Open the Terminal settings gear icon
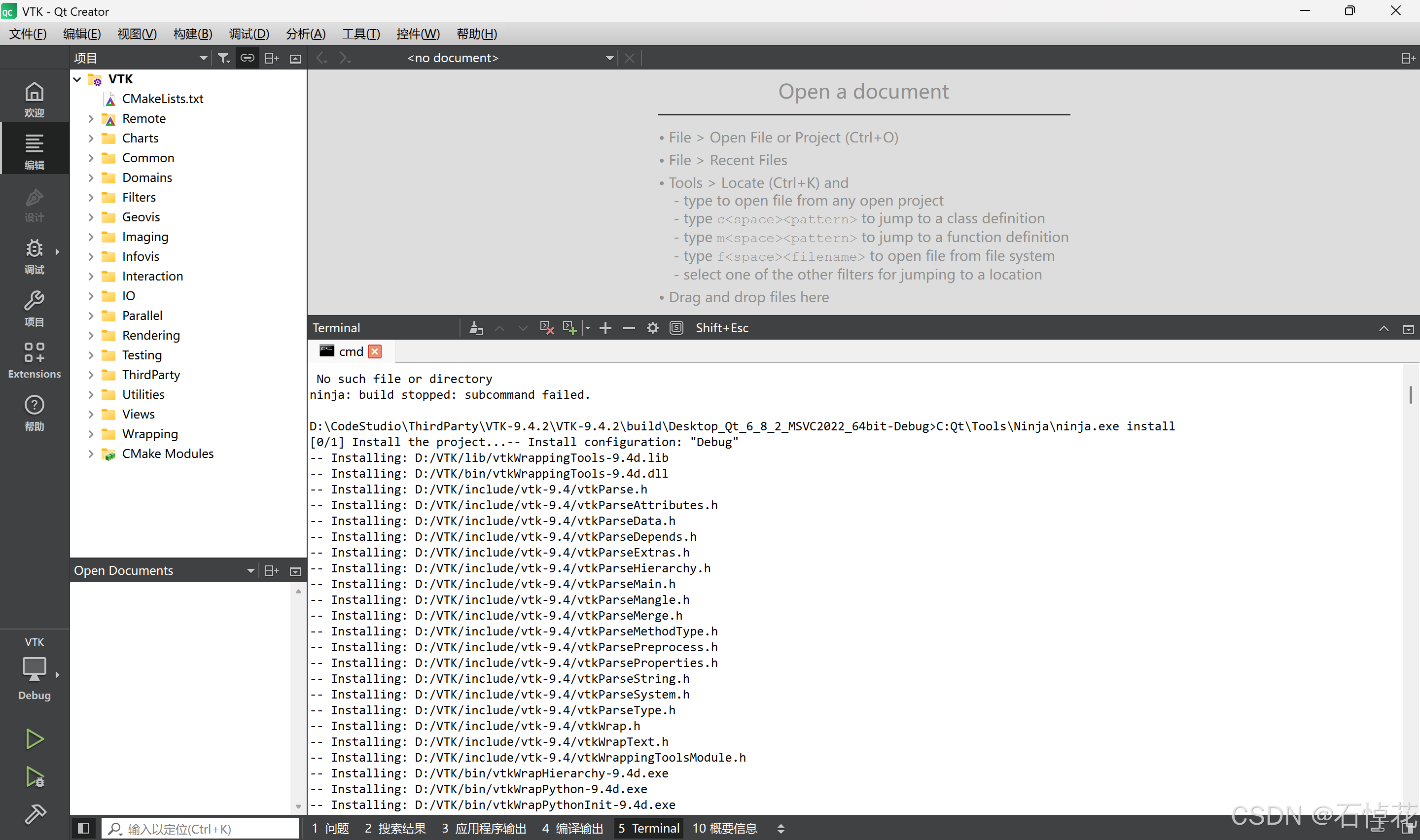 tap(652, 328)
